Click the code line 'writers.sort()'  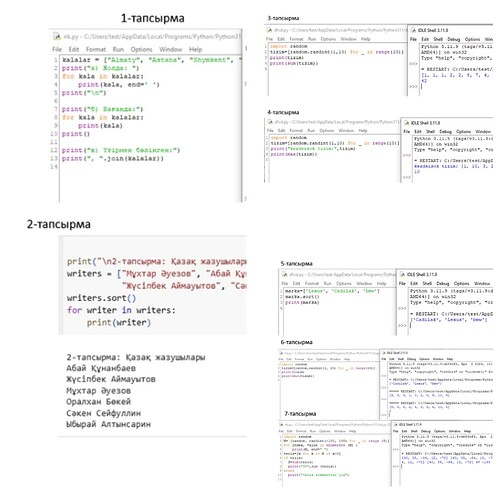click(101, 298)
